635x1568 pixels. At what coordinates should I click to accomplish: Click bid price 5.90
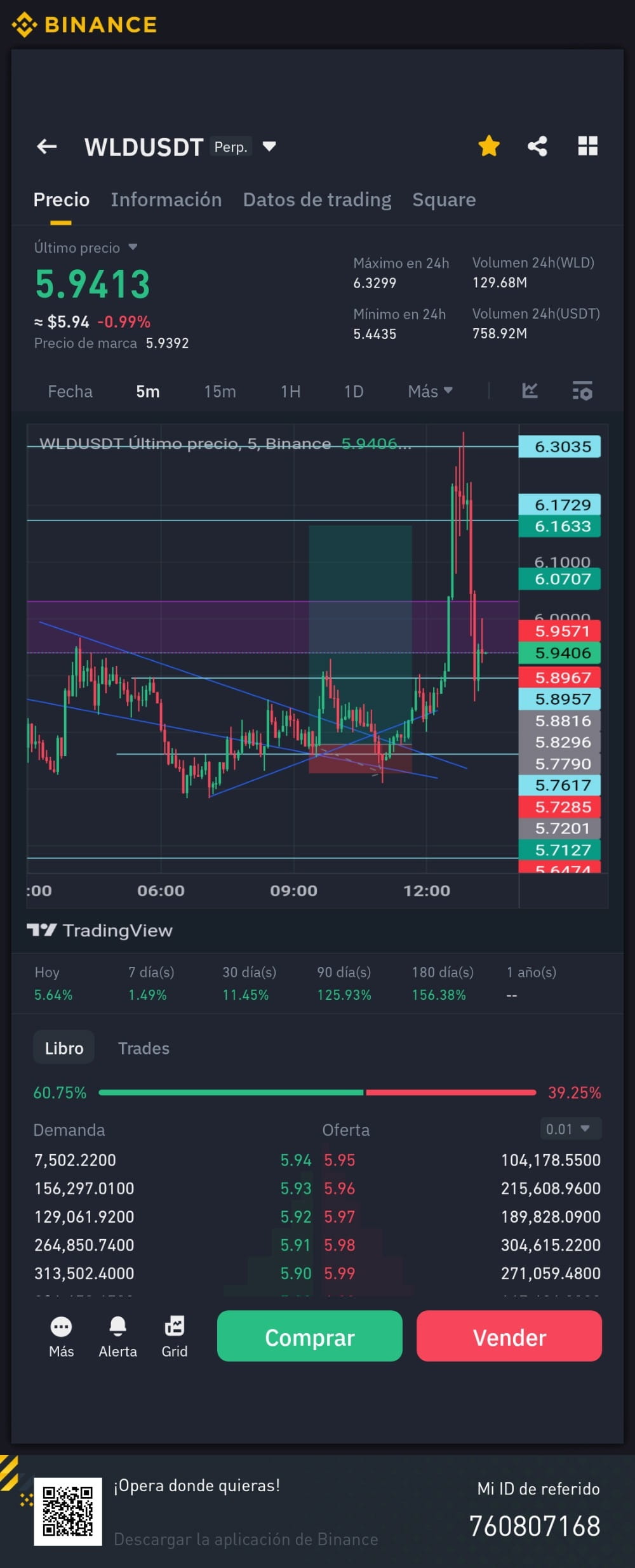tap(296, 1273)
